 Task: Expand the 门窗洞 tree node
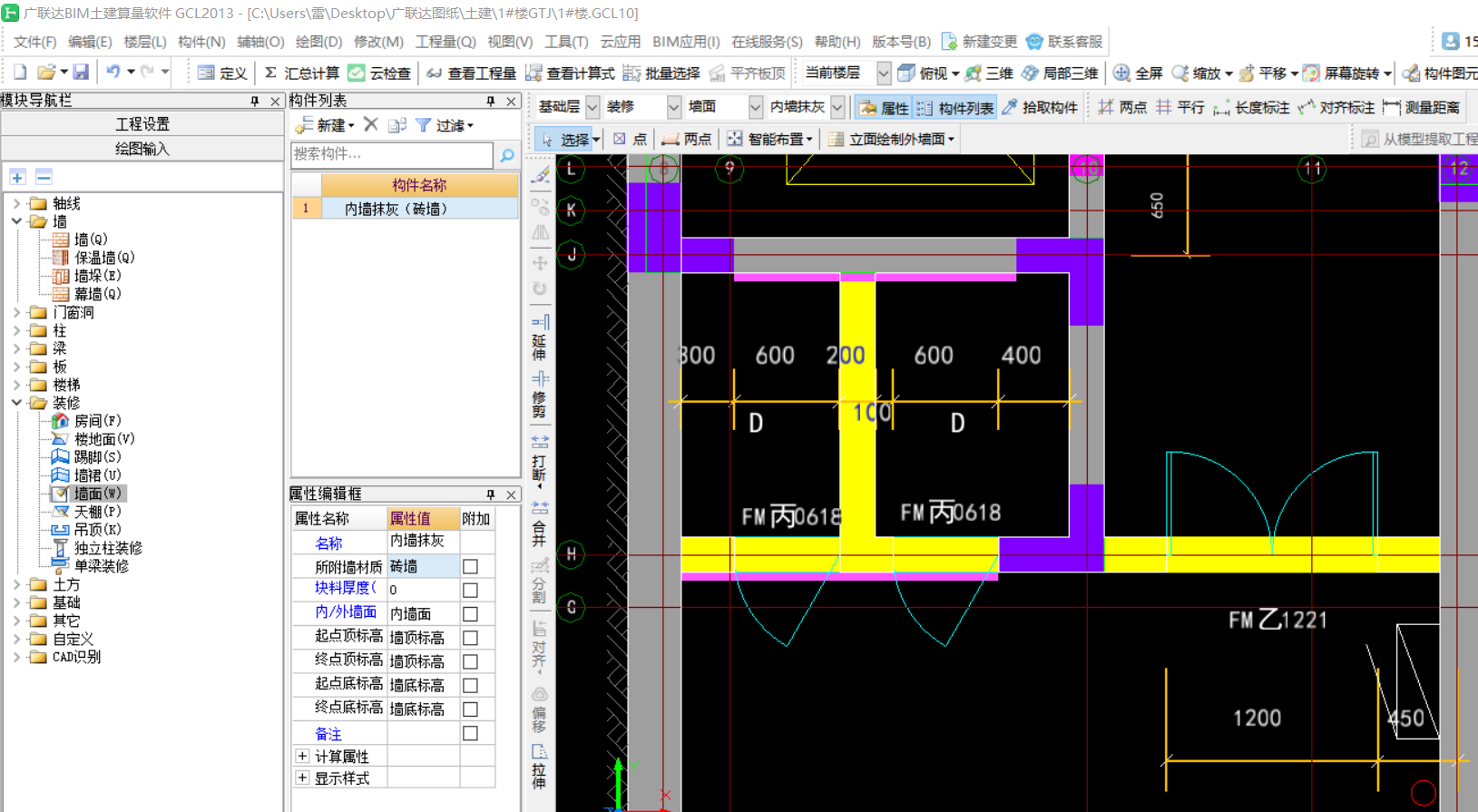[16, 312]
